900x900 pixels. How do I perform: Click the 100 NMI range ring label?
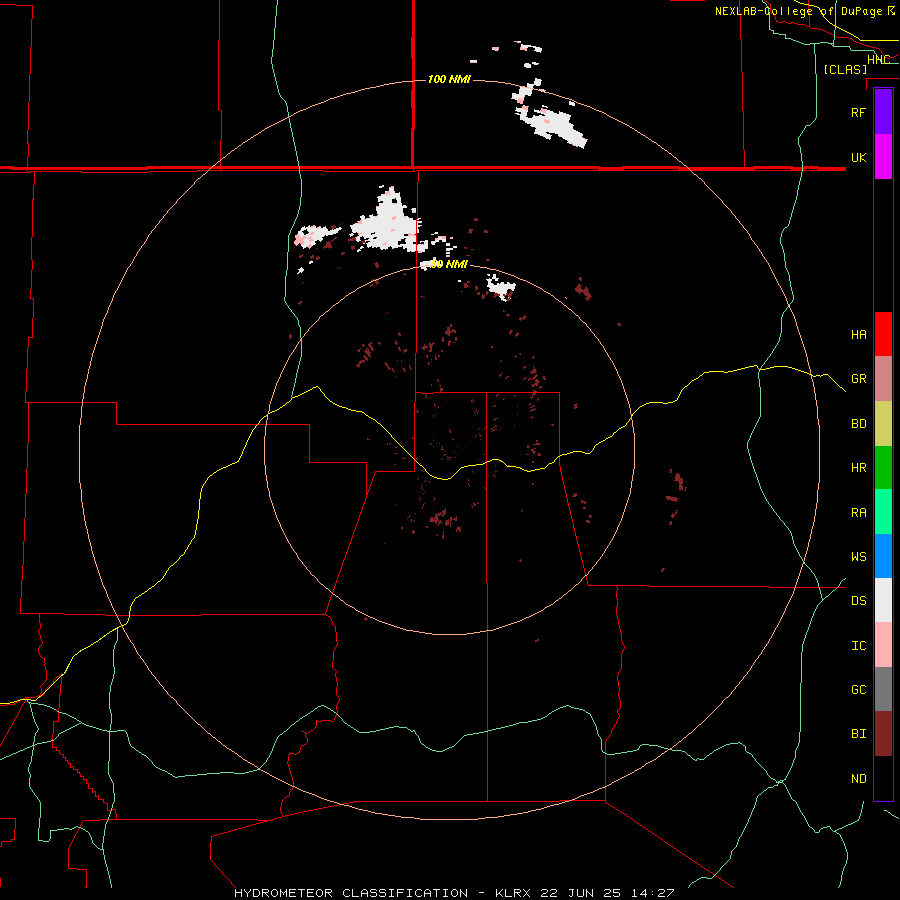click(x=449, y=79)
